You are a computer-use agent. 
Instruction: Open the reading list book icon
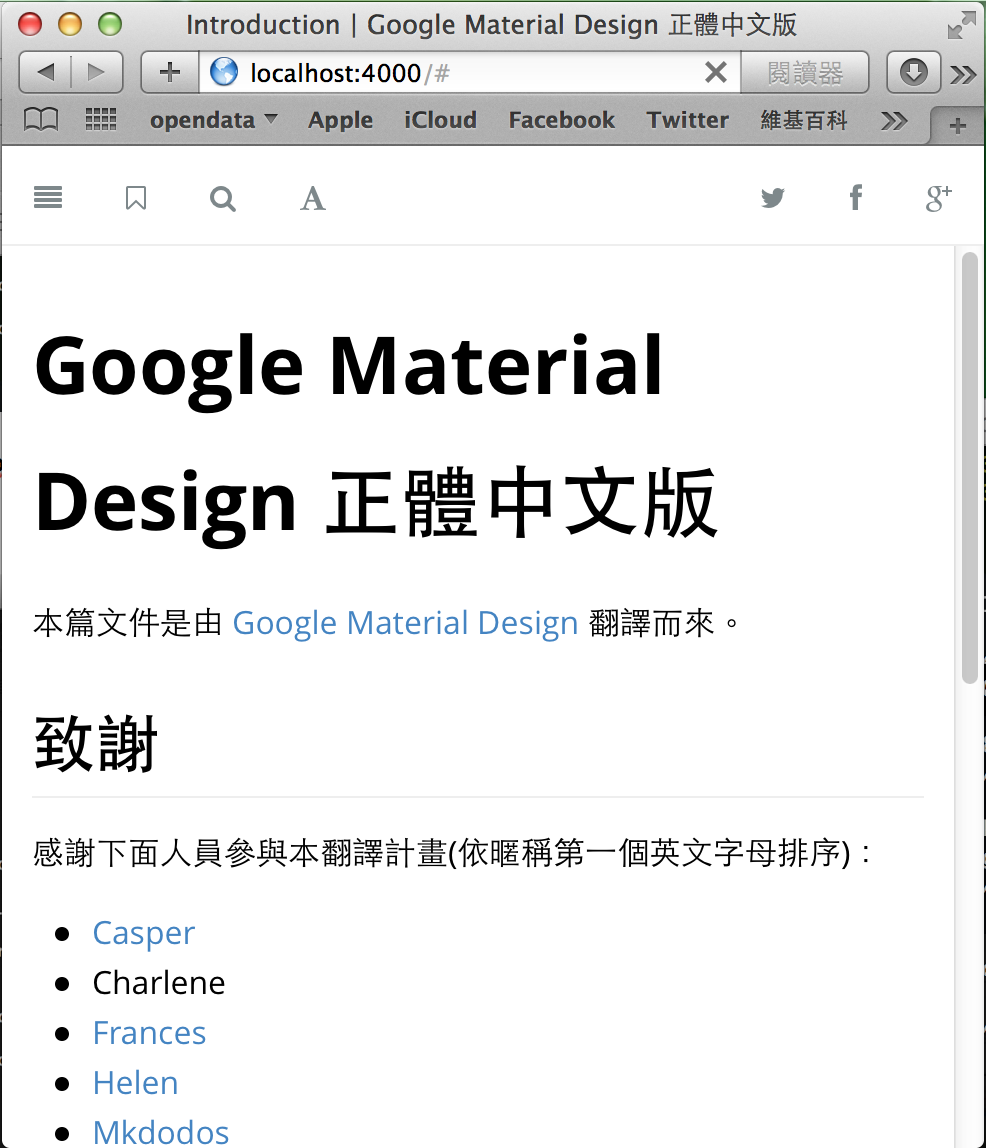click(x=41, y=119)
